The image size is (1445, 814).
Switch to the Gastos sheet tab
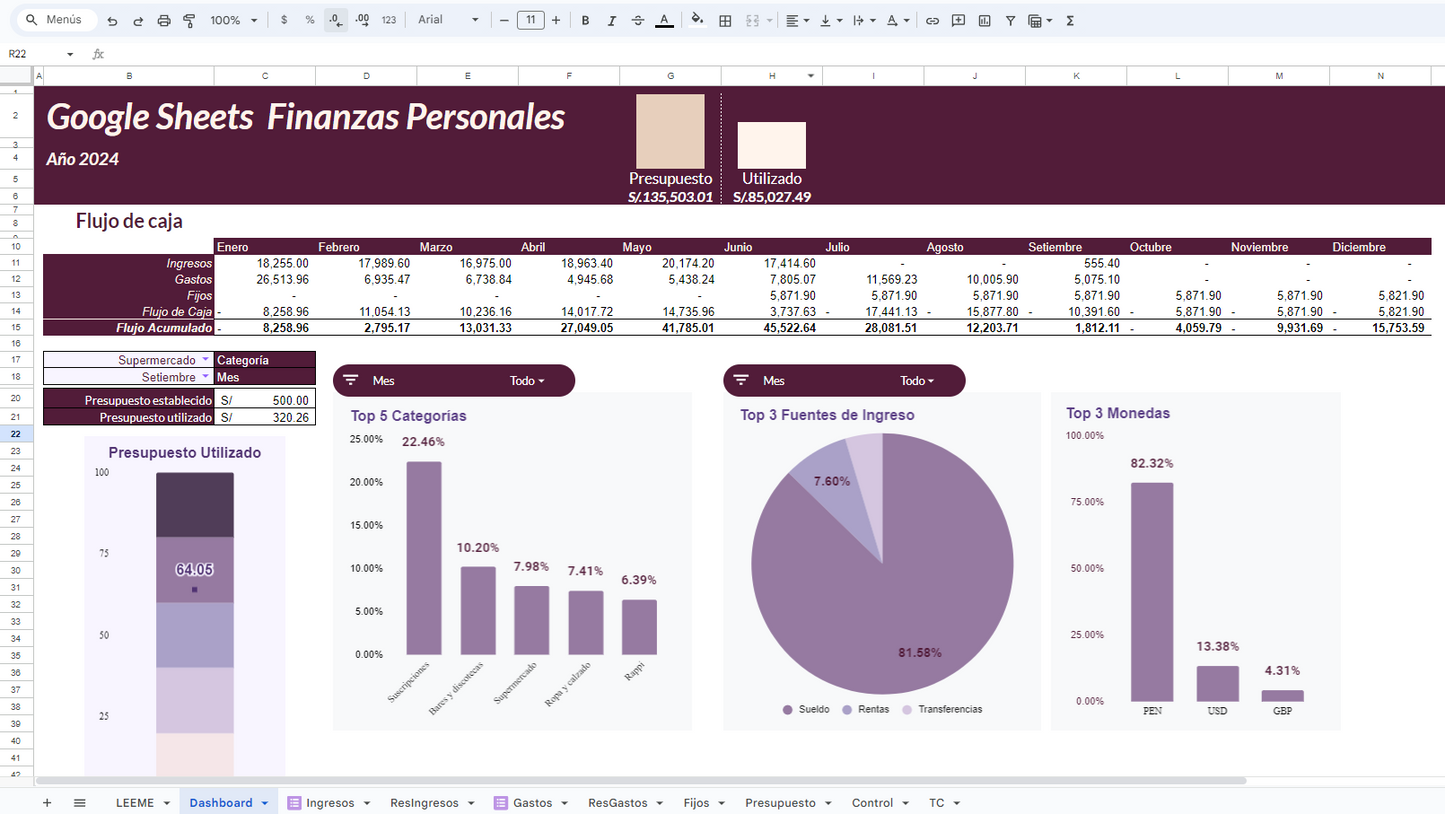click(x=532, y=802)
